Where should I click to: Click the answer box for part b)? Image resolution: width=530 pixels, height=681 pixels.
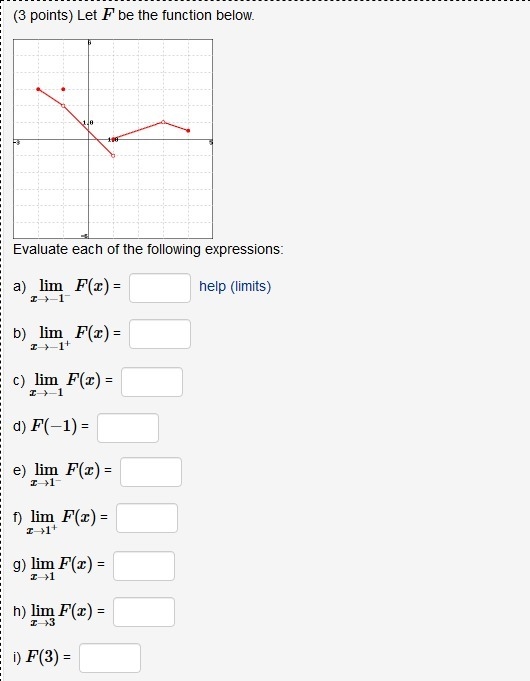pos(160,334)
